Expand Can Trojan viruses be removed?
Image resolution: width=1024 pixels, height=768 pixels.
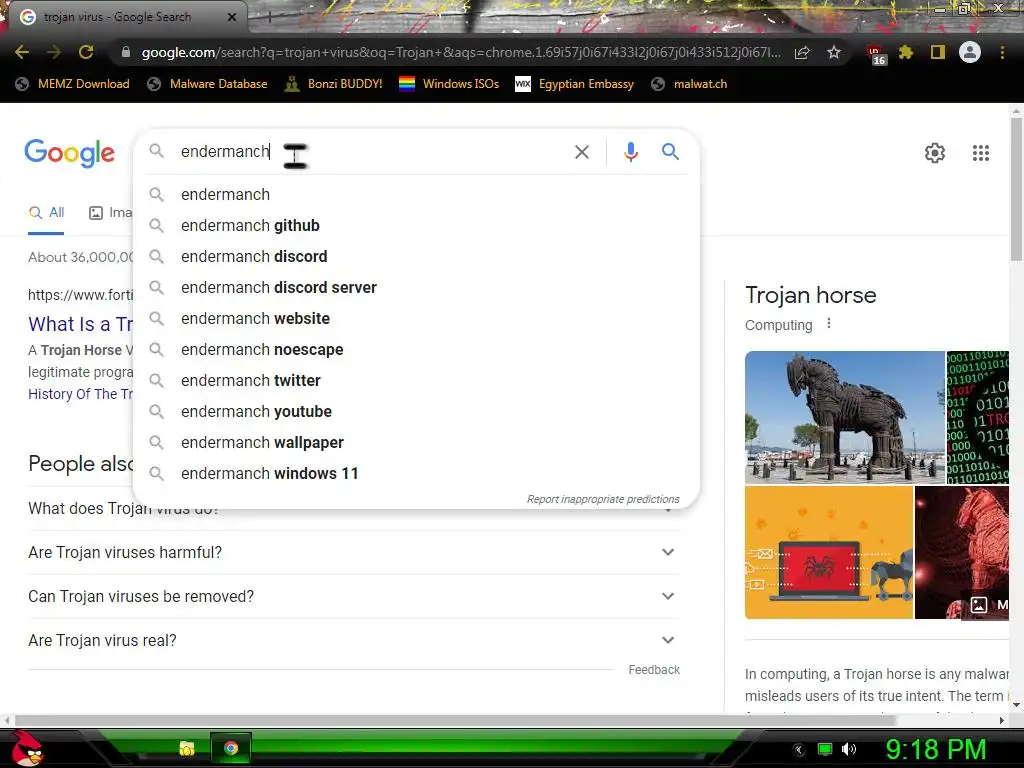click(354, 596)
